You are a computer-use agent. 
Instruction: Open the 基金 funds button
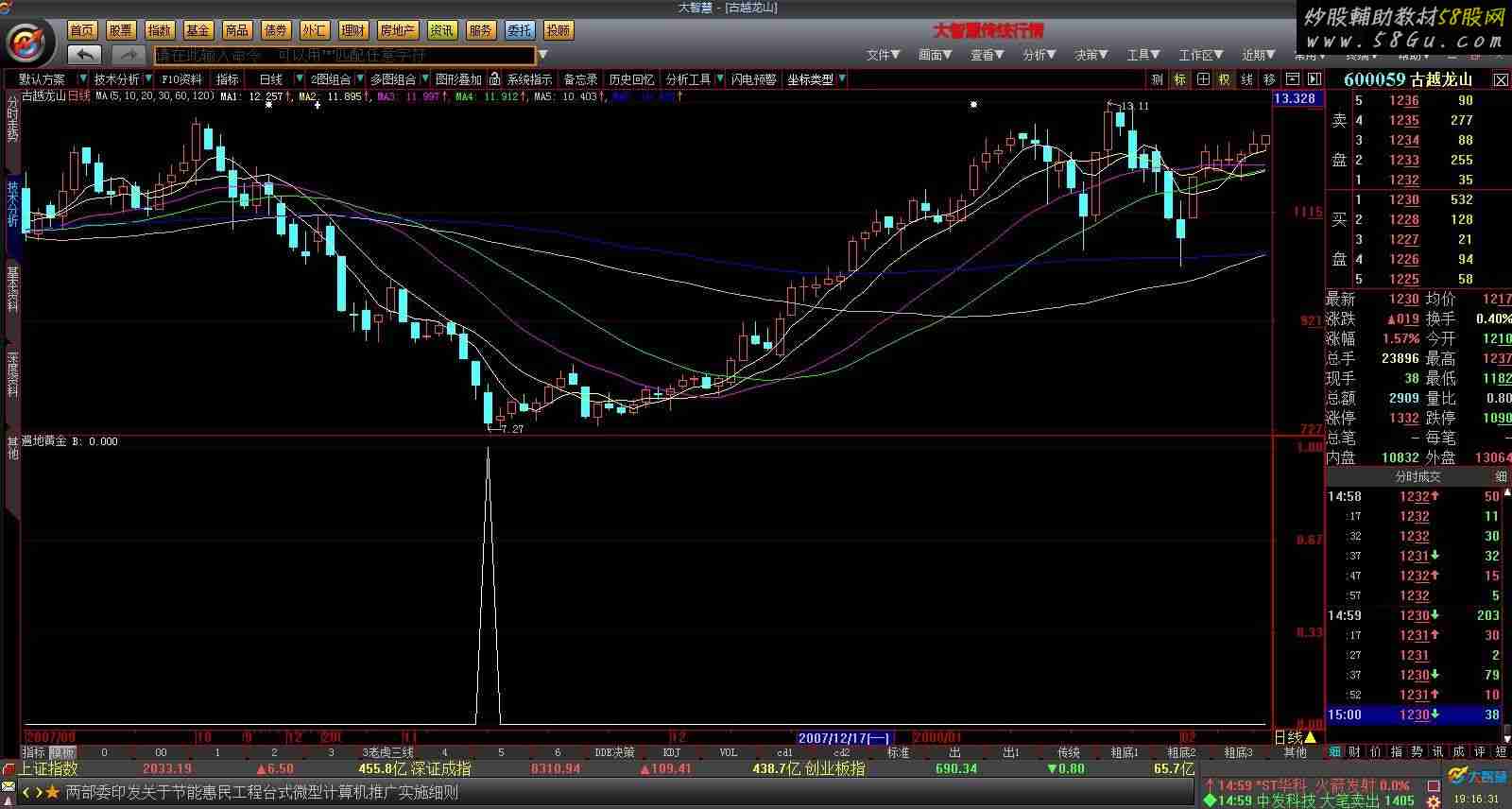(x=198, y=30)
